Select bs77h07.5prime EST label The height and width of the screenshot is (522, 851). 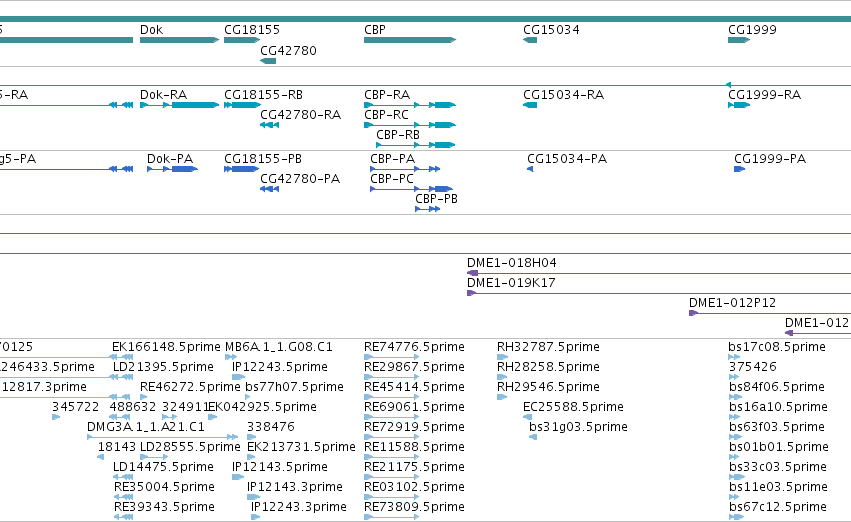(x=295, y=387)
